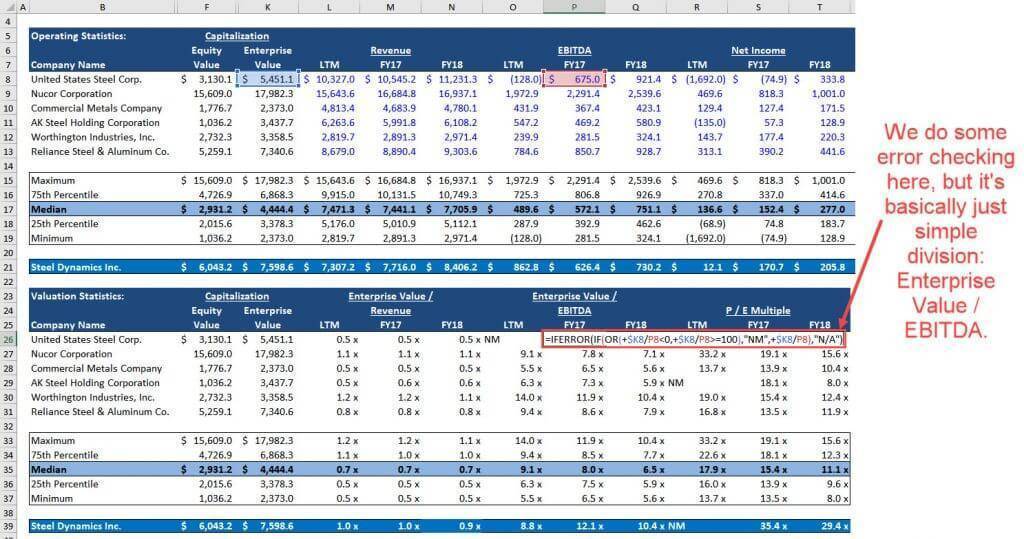The image size is (1024, 539).
Task: Select Steel Dynamics FY18 revenue cell 8,406.2
Action: click(x=452, y=267)
